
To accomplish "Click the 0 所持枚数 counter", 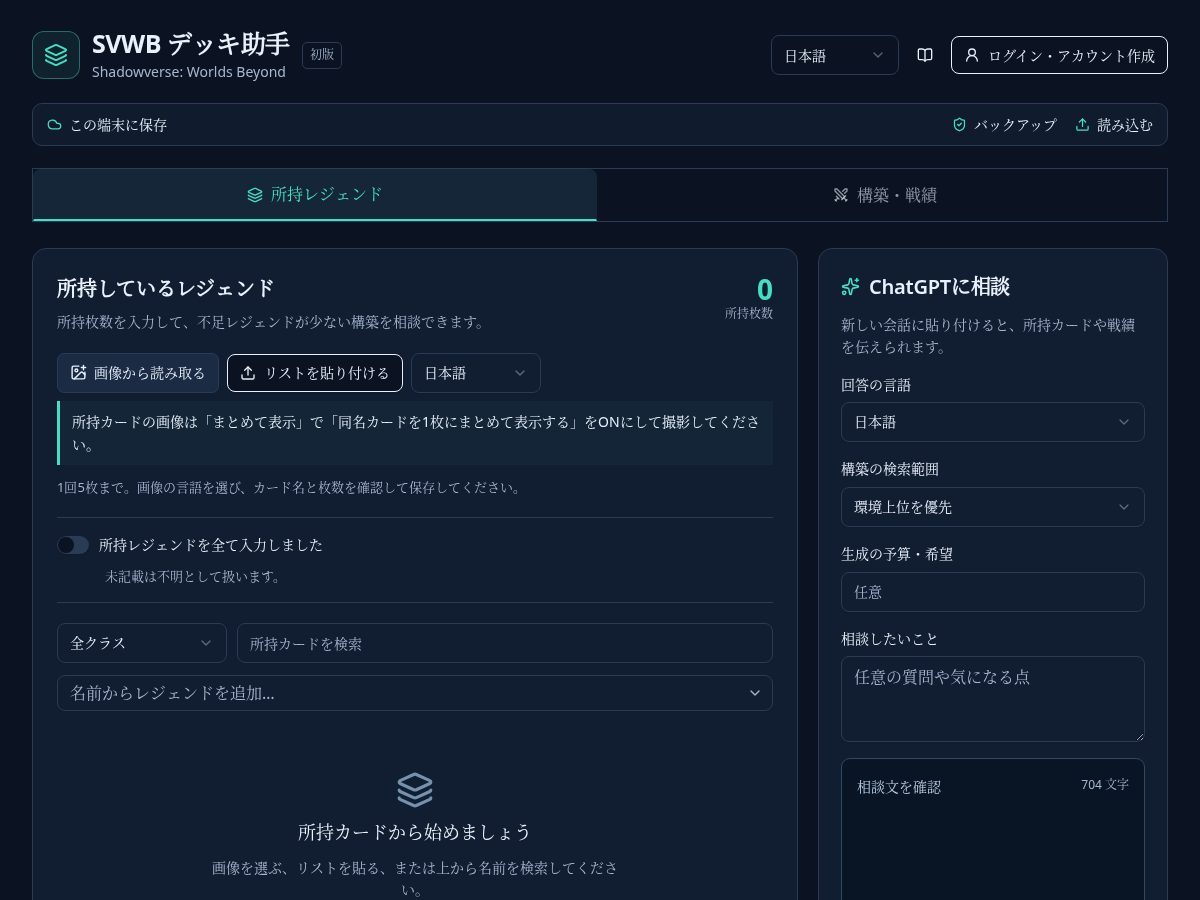I will point(749,298).
